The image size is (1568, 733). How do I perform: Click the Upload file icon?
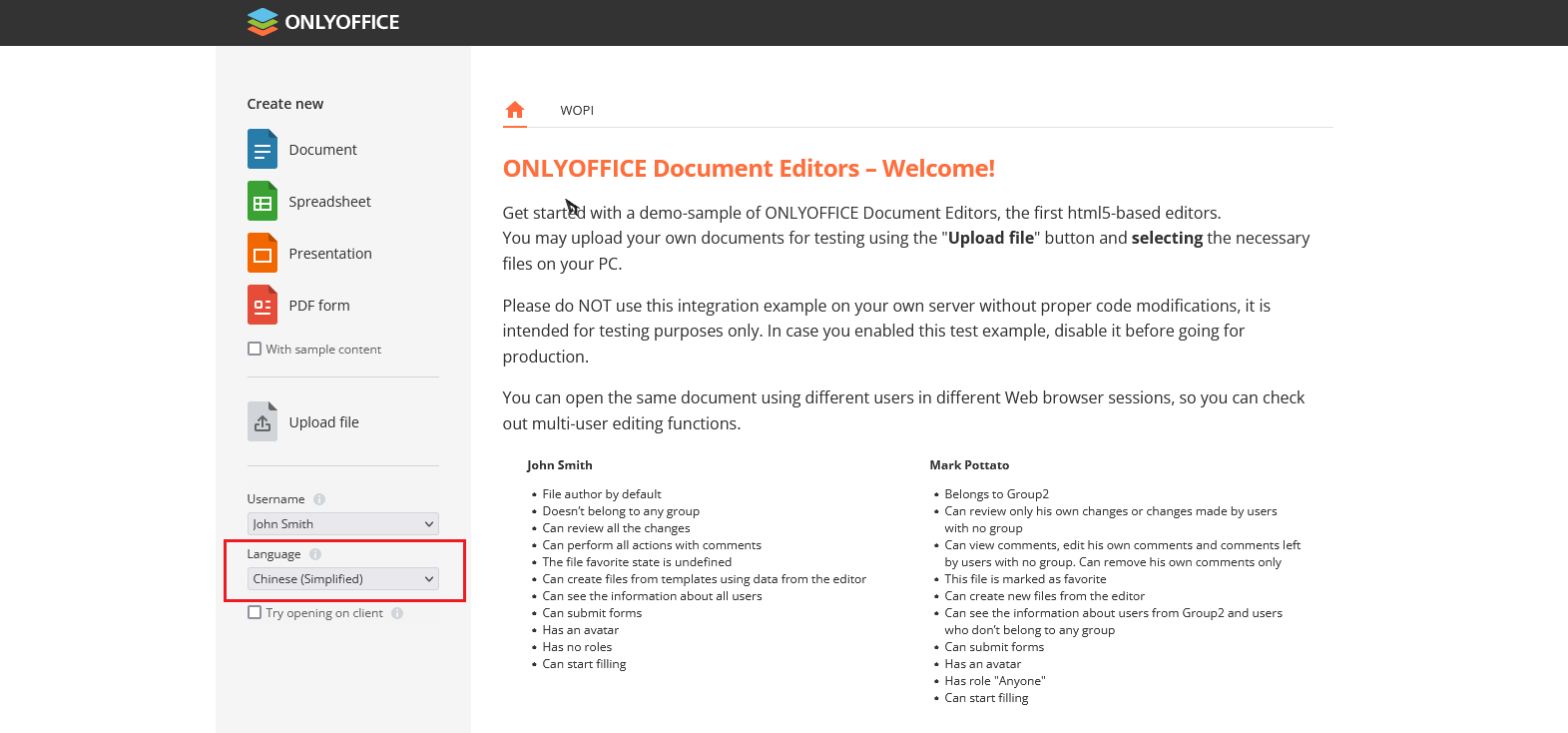pos(262,422)
